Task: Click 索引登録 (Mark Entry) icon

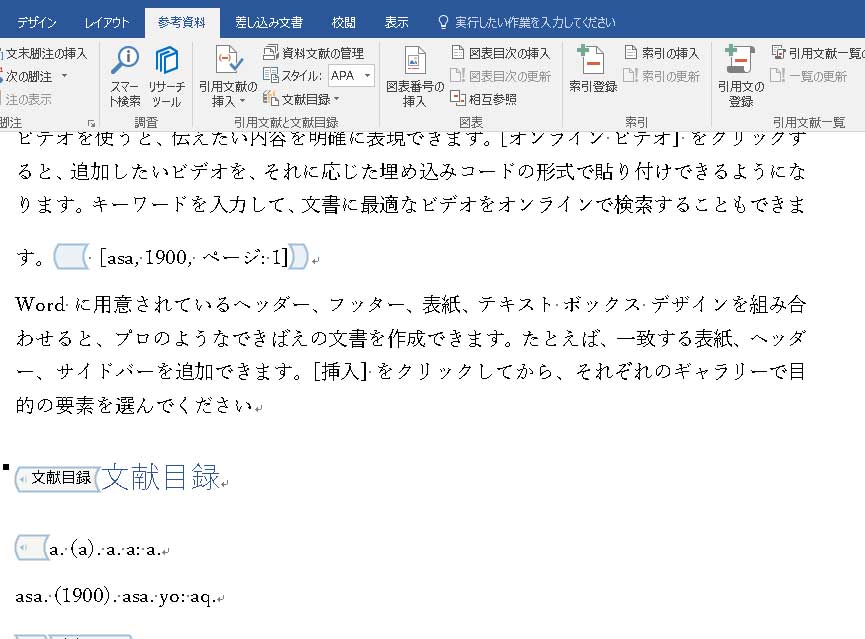Action: pyautogui.click(x=592, y=62)
